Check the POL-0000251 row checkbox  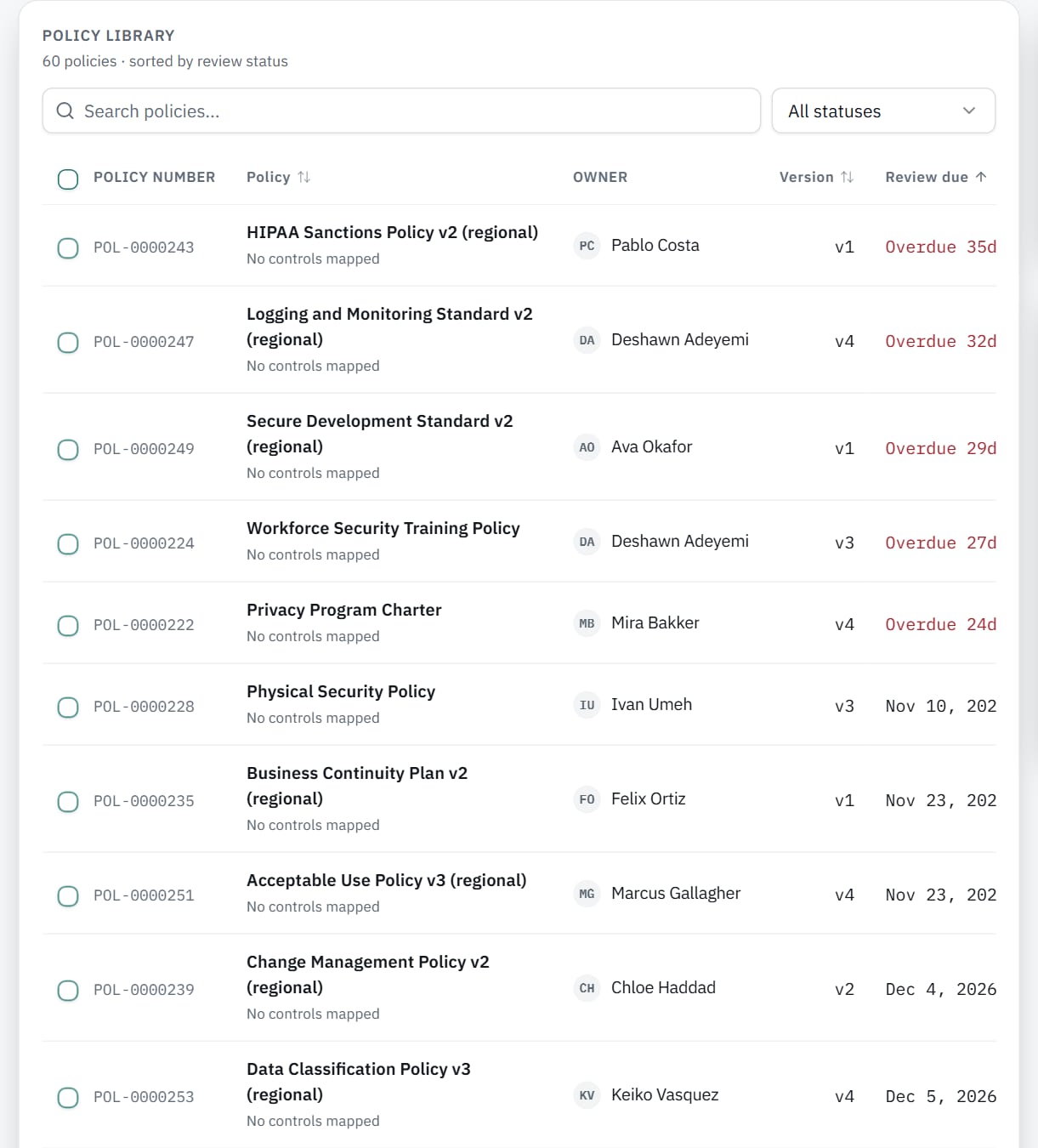coord(68,895)
